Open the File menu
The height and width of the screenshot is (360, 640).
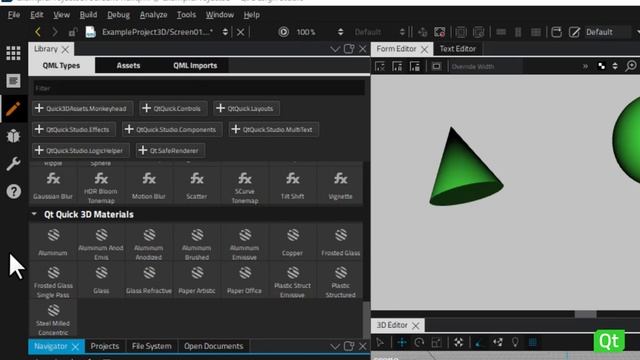pos(13,15)
